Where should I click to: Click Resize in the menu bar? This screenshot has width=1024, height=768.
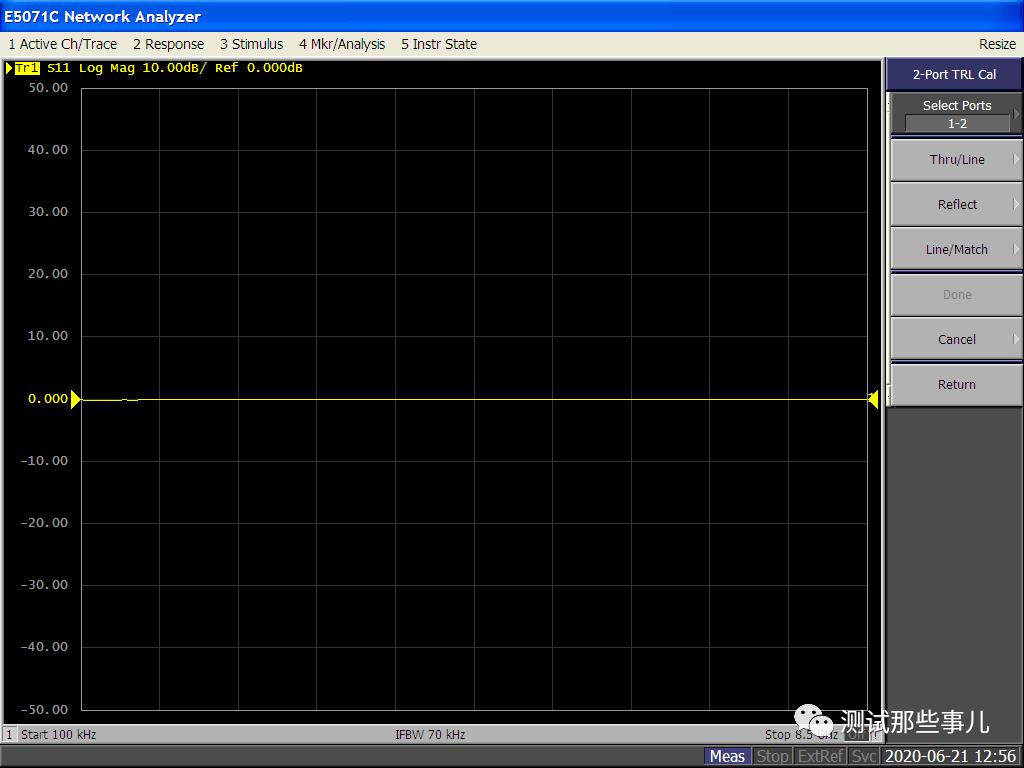[x=997, y=44]
